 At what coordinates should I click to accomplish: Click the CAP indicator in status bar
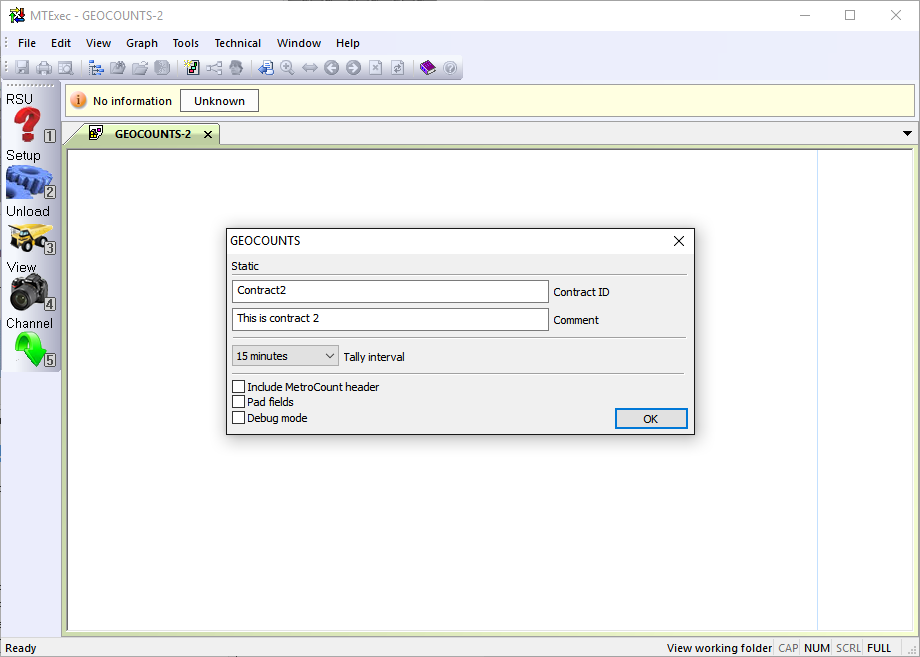pyautogui.click(x=788, y=648)
